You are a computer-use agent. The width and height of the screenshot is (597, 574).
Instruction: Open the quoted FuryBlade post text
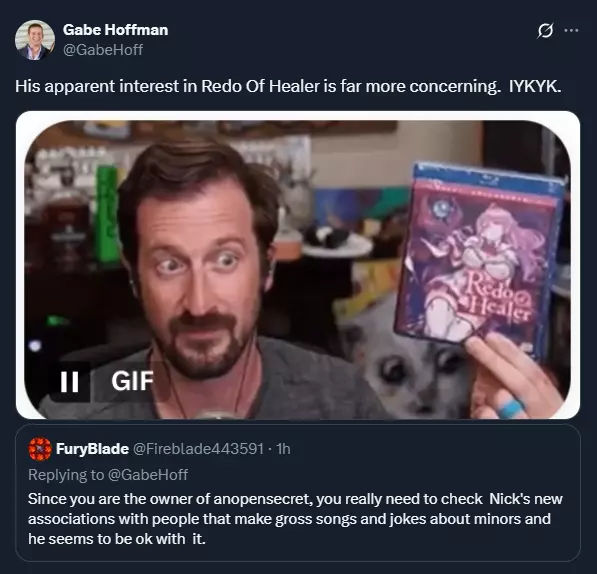295,519
